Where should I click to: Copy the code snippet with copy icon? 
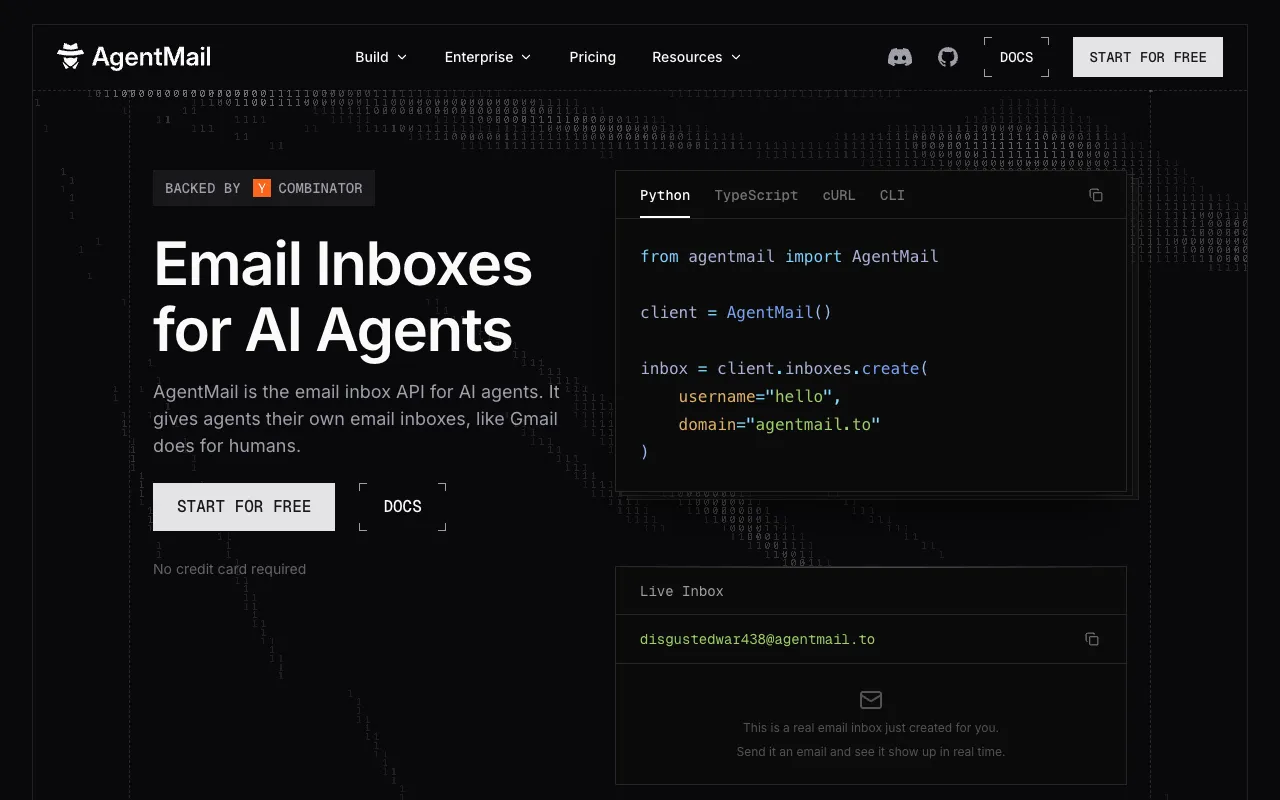[1096, 195]
